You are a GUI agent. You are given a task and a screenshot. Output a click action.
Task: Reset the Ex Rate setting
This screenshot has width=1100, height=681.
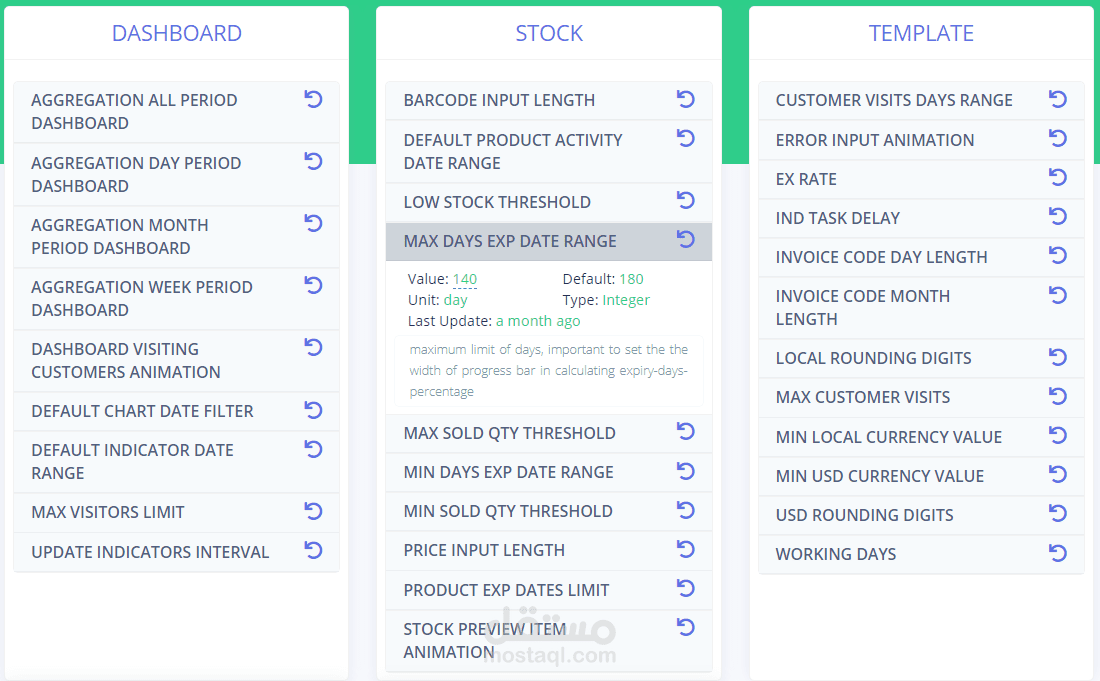pos(1057,178)
